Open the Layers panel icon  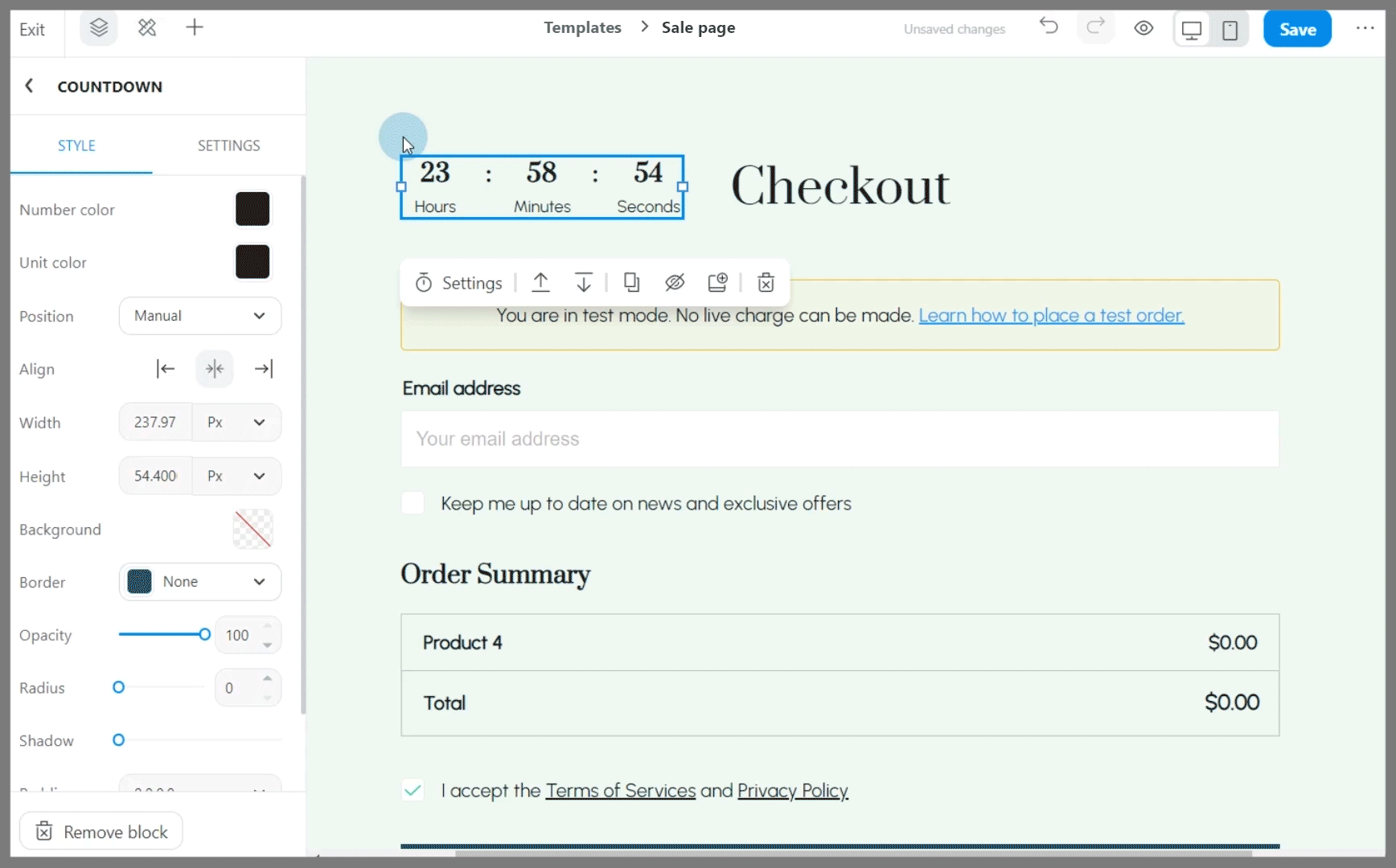pyautogui.click(x=99, y=28)
